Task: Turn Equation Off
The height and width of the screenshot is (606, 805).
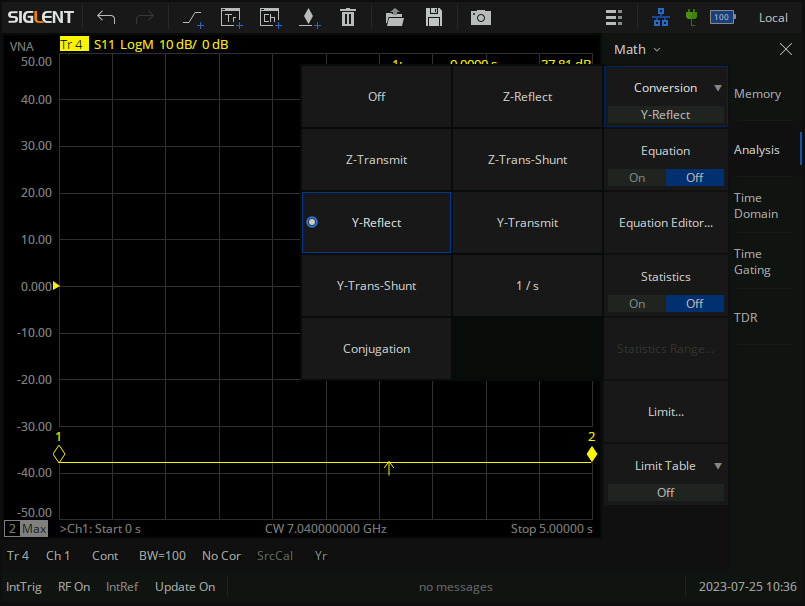Action: (x=695, y=178)
